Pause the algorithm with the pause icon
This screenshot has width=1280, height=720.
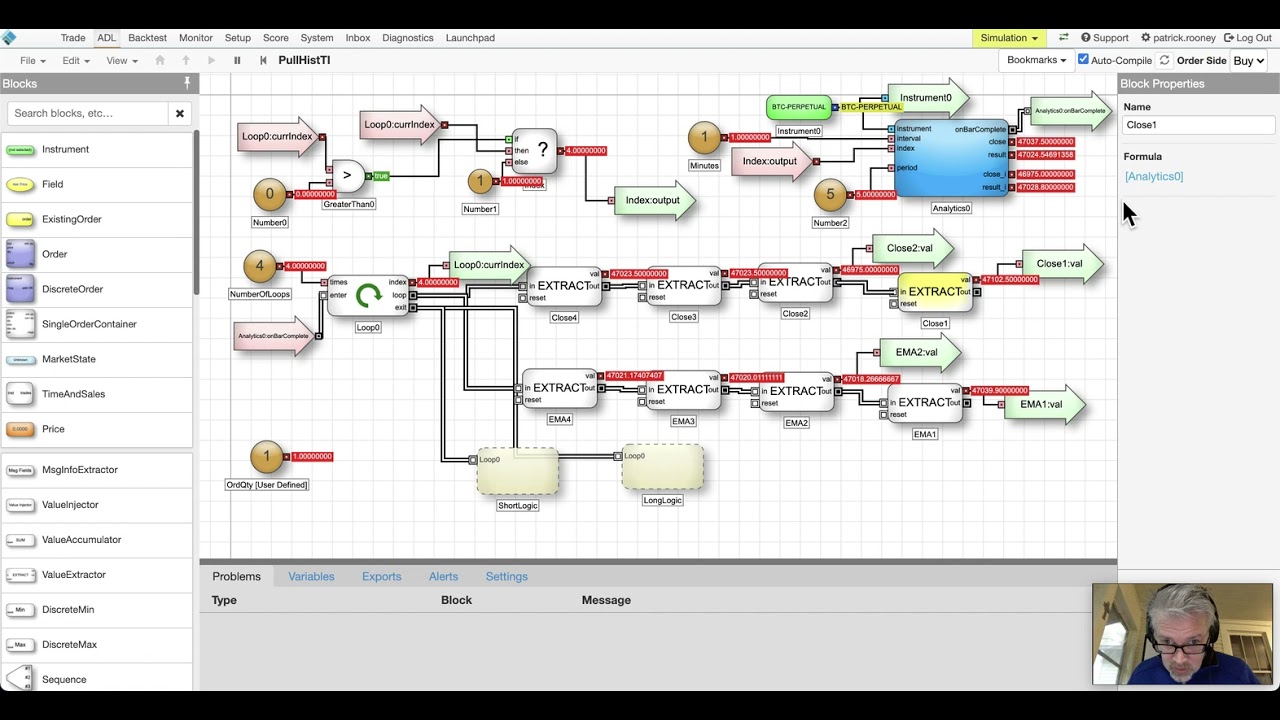237,61
